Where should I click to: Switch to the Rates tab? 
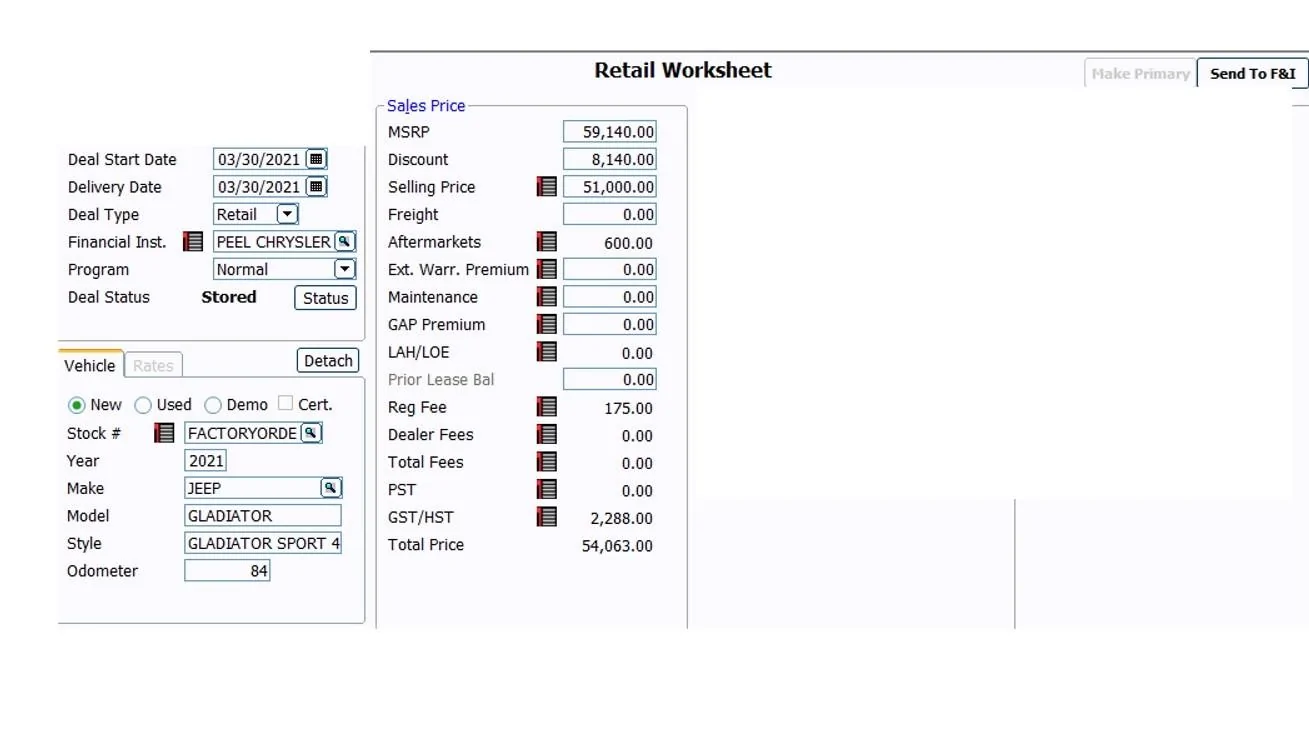(153, 366)
